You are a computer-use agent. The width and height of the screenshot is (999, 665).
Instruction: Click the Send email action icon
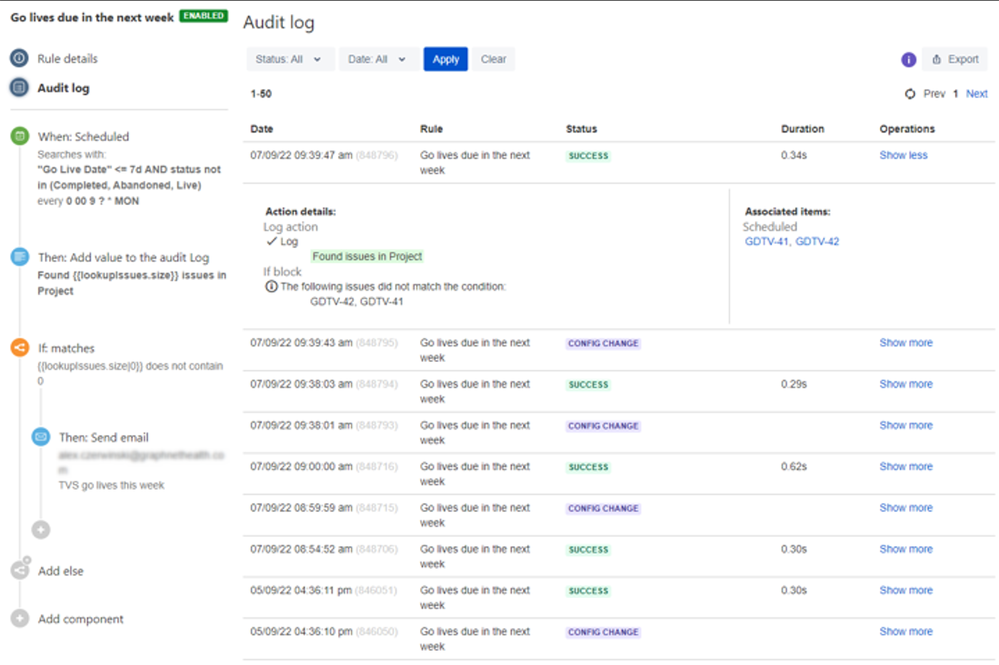[x=41, y=437]
